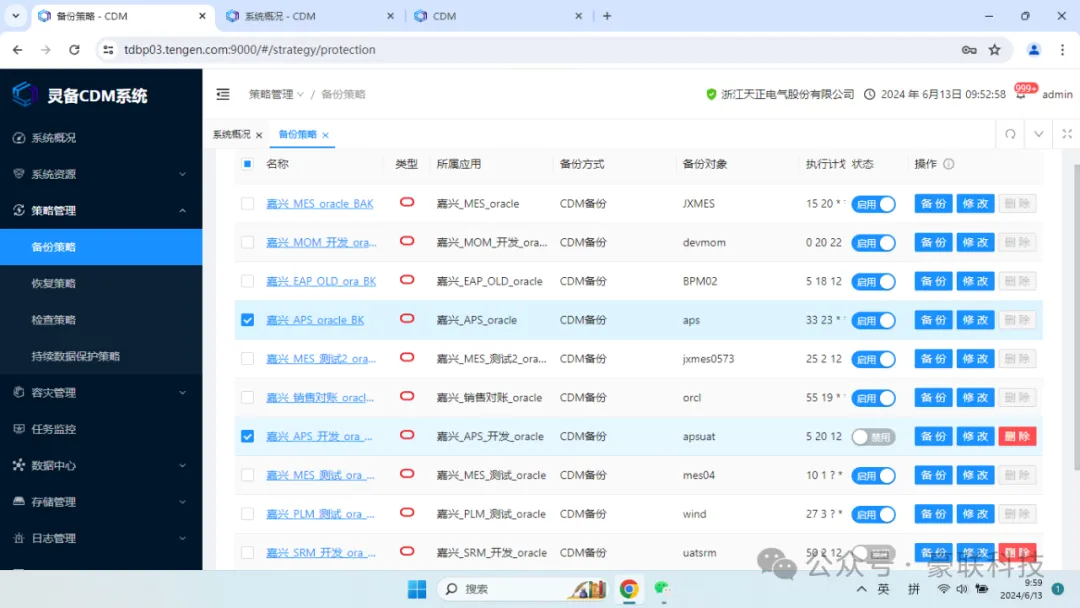This screenshot has width=1080, height=608.
Task: Disable the status toggle for JXMES
Action: coord(873,204)
